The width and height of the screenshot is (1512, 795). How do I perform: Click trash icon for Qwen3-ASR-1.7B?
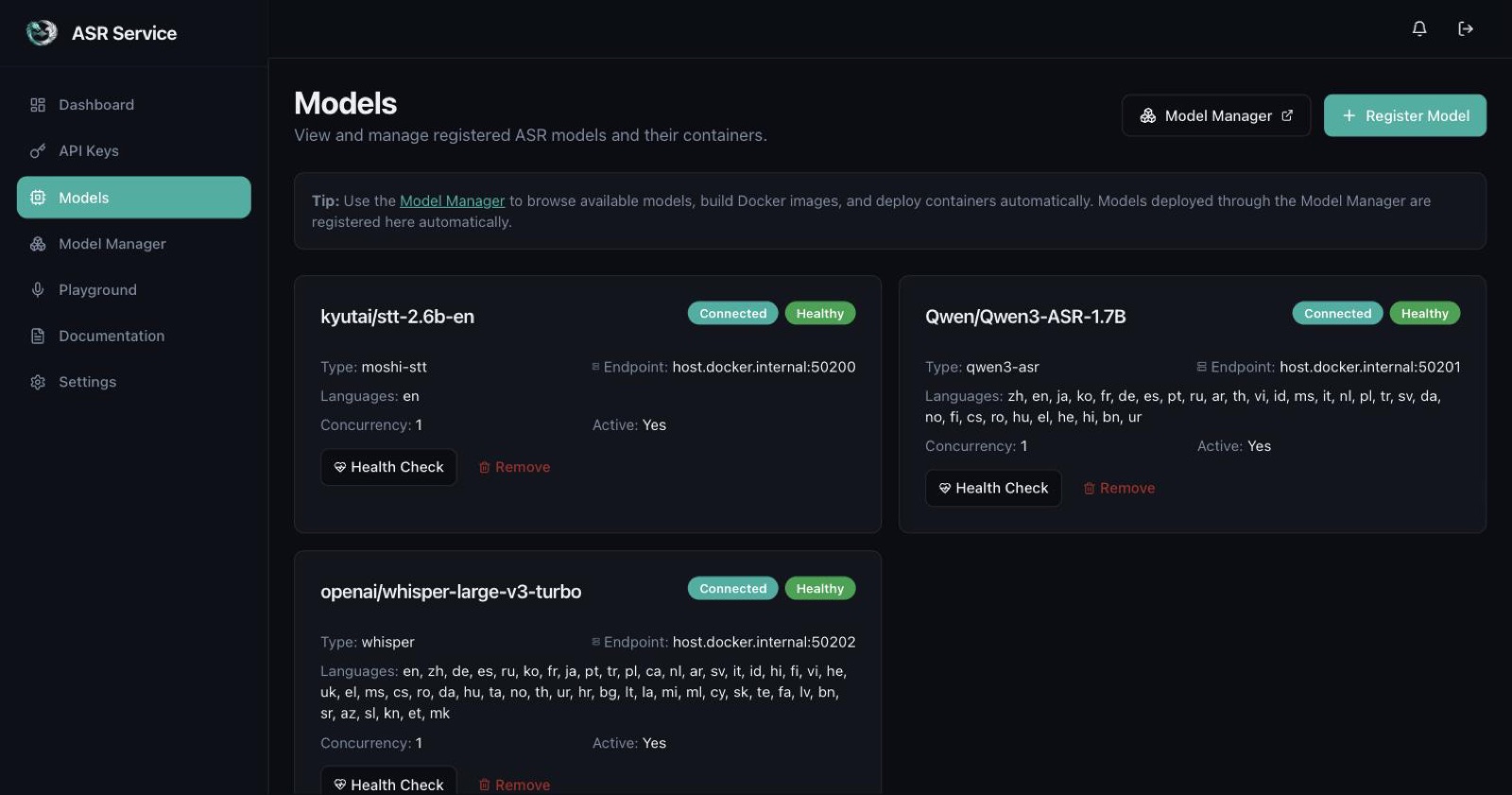click(x=1090, y=488)
